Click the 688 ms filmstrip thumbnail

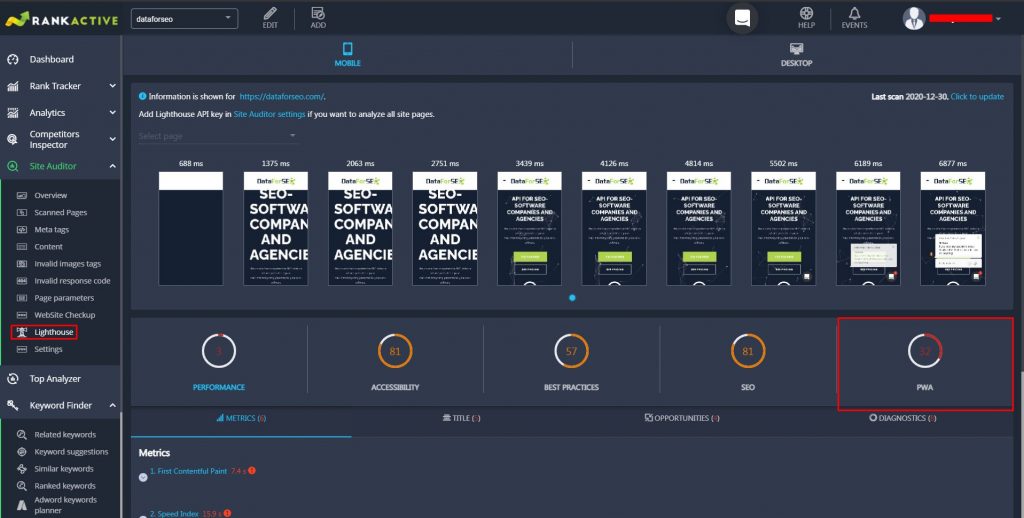pos(191,229)
